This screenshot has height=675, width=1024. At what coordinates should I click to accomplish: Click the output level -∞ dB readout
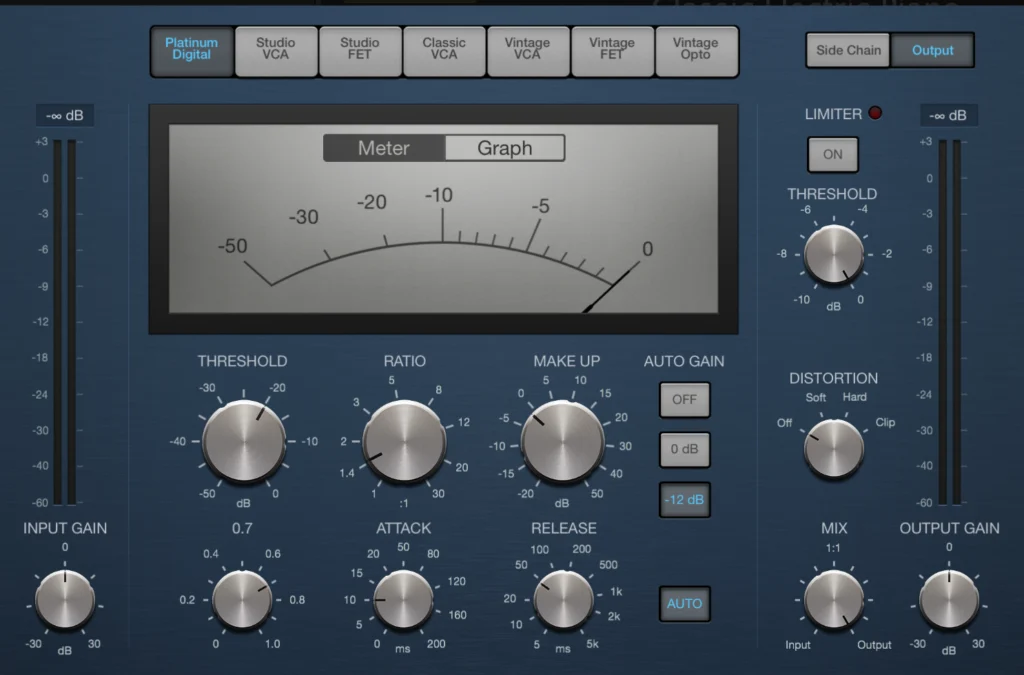pyautogui.click(x=948, y=116)
